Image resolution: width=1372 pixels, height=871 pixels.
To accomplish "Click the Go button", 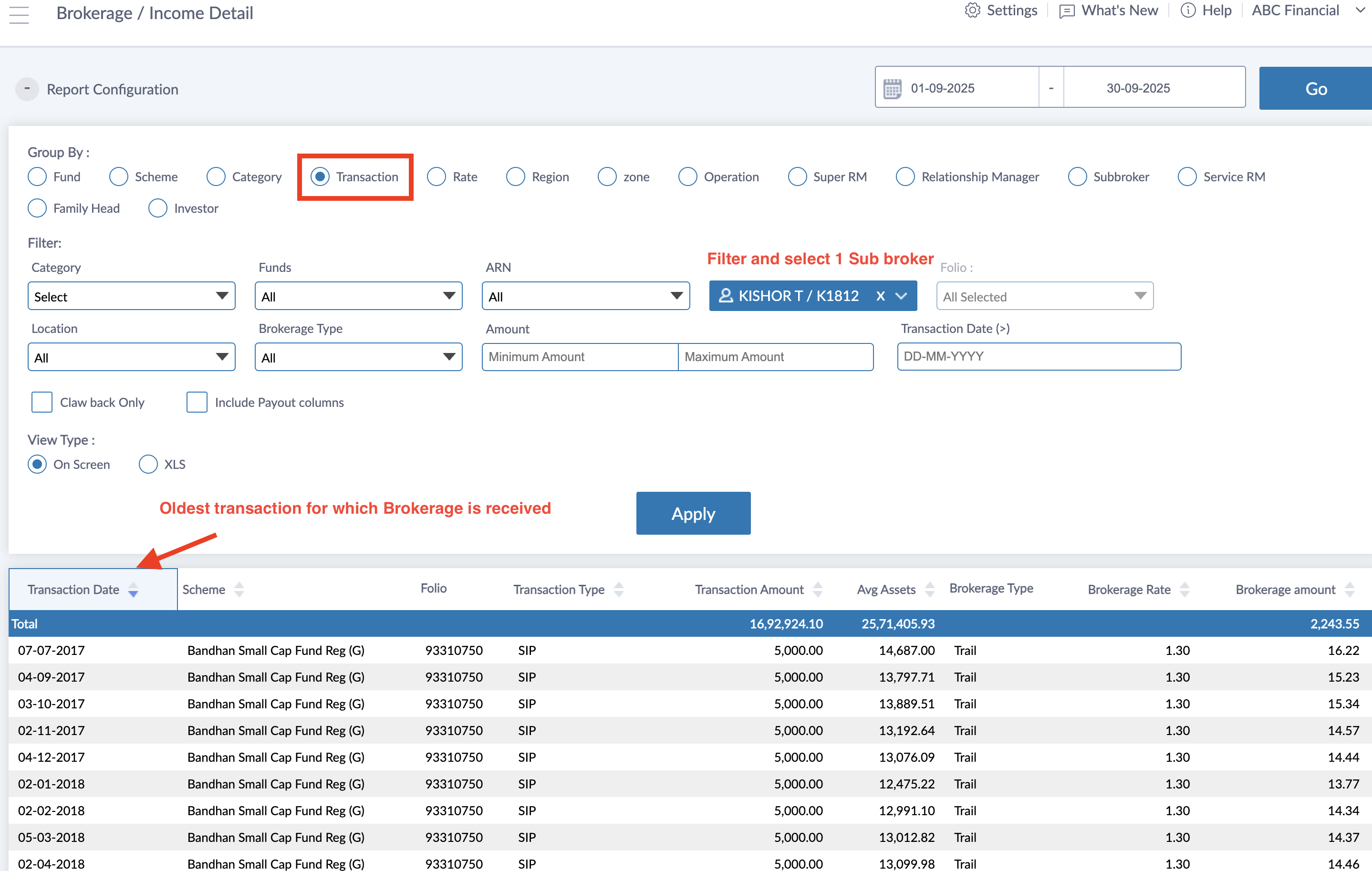I will (1315, 88).
